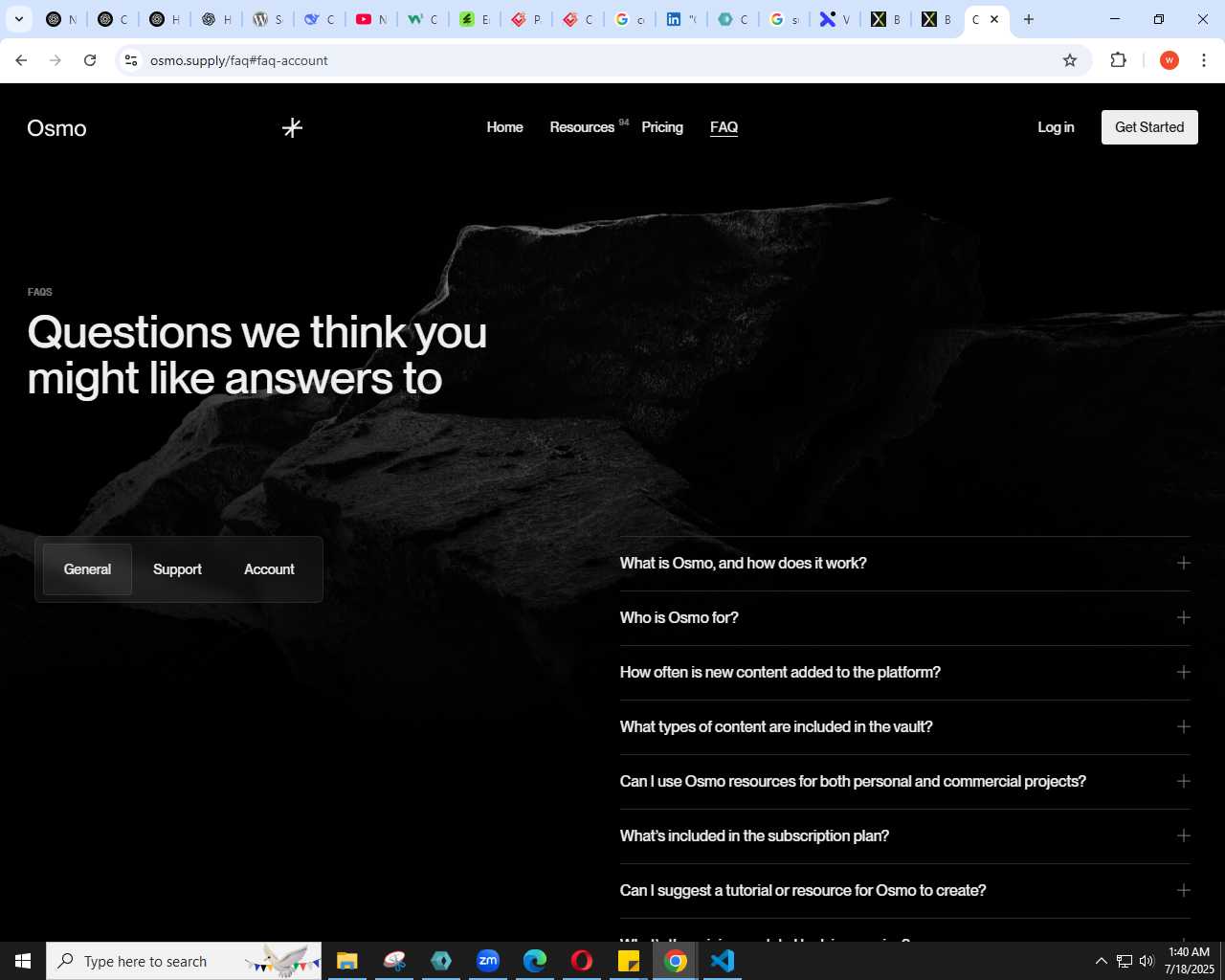
Task: Click the Chrome icon in the taskbar
Action: click(676, 961)
